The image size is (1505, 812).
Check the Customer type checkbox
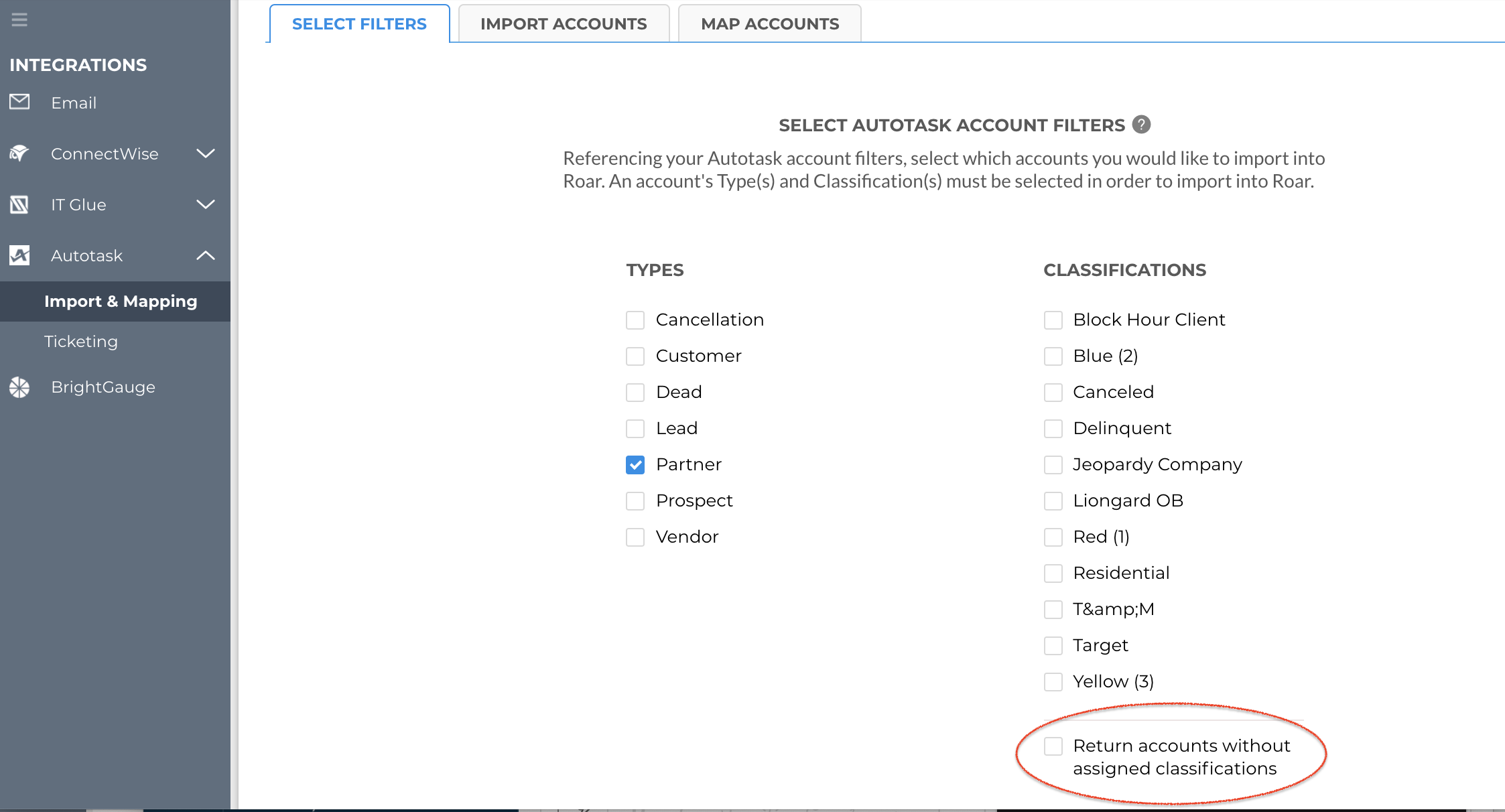tap(635, 356)
